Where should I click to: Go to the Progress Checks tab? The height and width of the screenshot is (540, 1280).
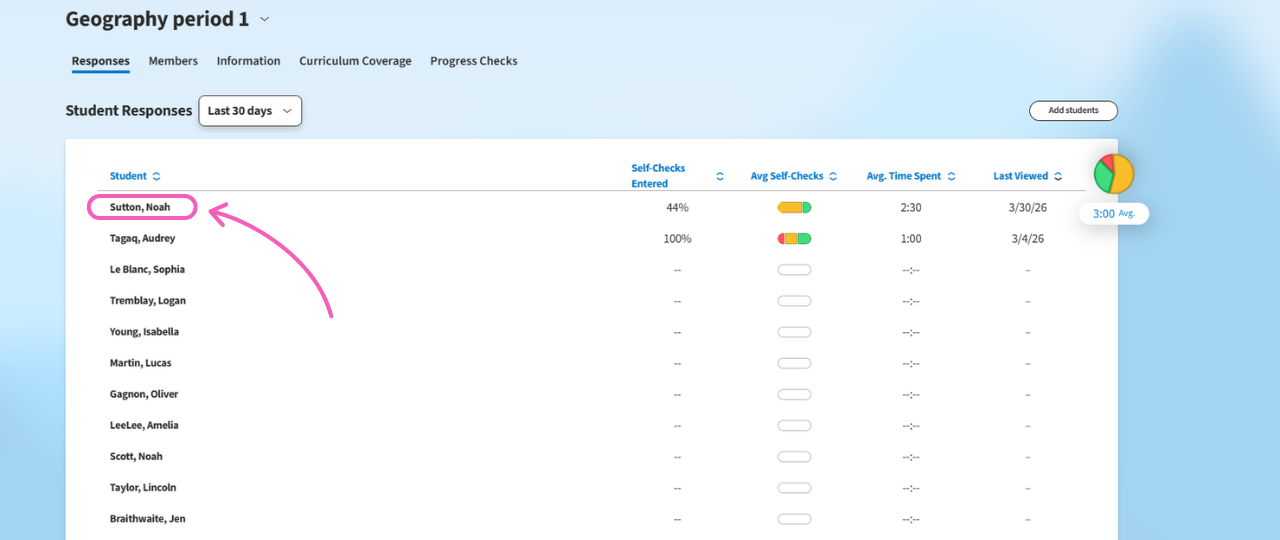click(x=474, y=61)
